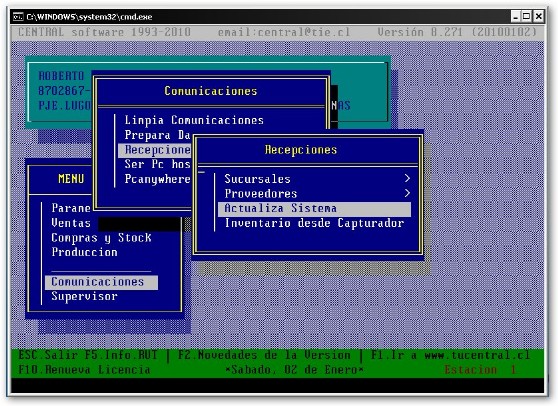Select highlighted Comunicaciones in main MENU
Screen dimensions: 558x406
(x=101, y=282)
